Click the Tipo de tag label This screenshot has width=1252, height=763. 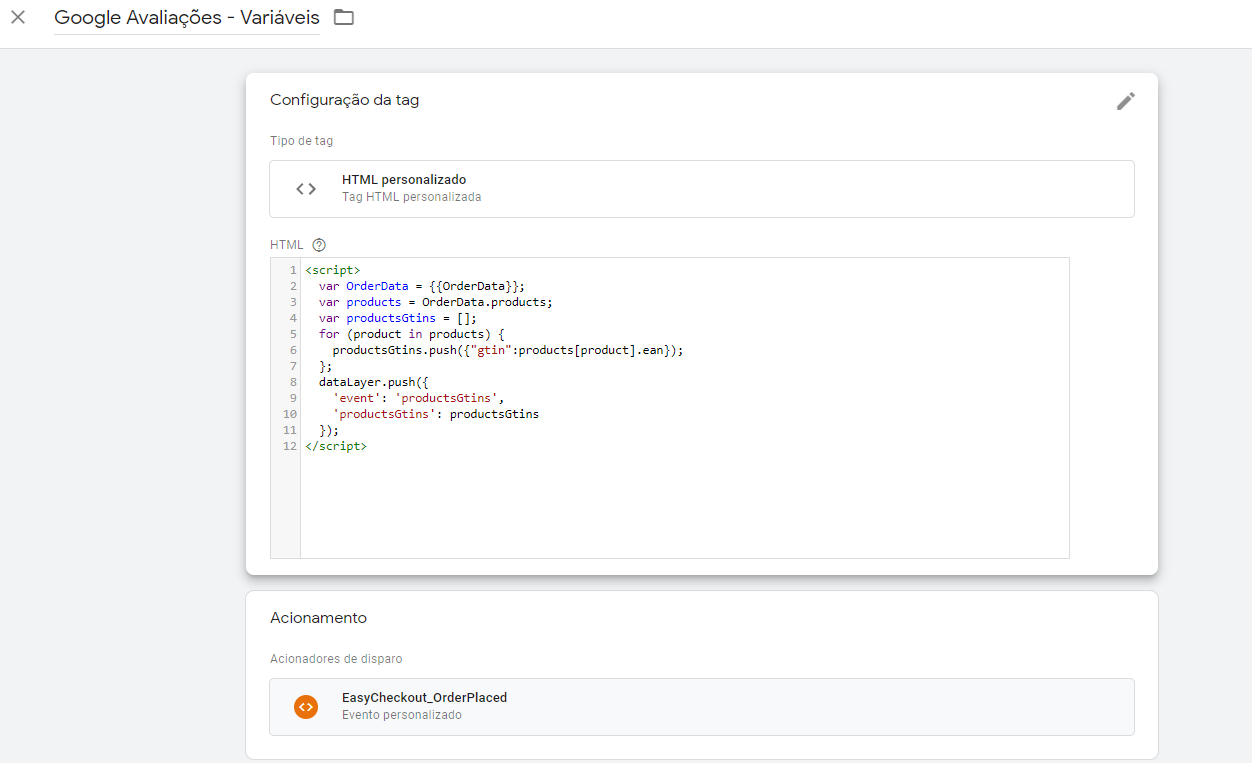pyautogui.click(x=302, y=141)
